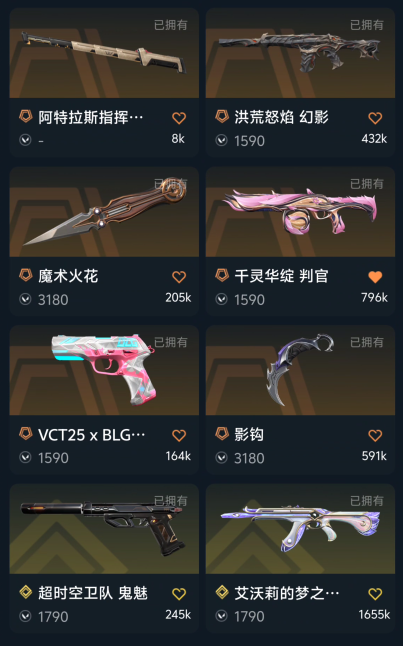The width and height of the screenshot is (403, 646).
Task: Open the pink 千灵华绽 判官 gun image
Action: [300, 212]
